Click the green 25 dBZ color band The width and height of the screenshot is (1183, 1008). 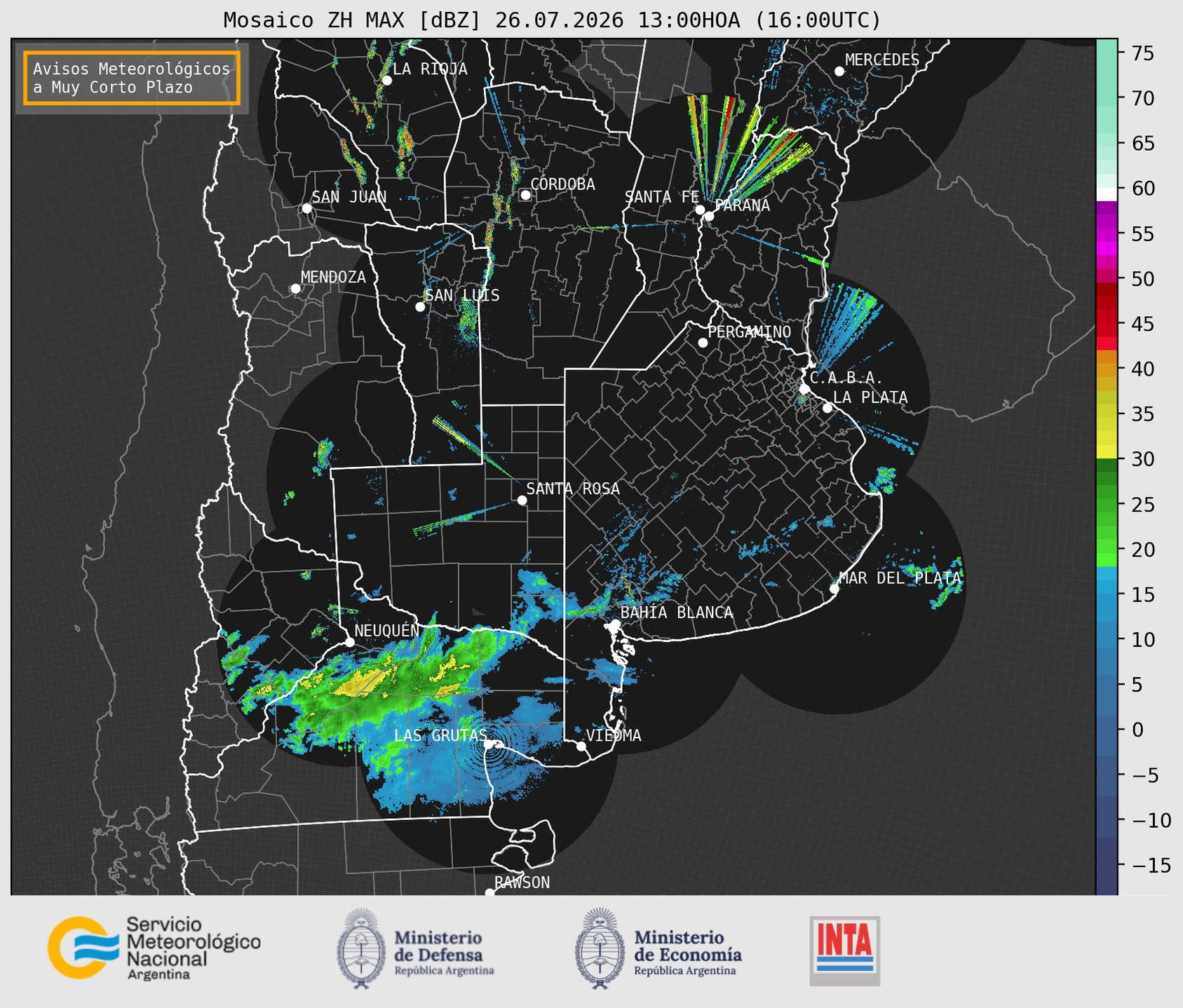[x=1107, y=505]
